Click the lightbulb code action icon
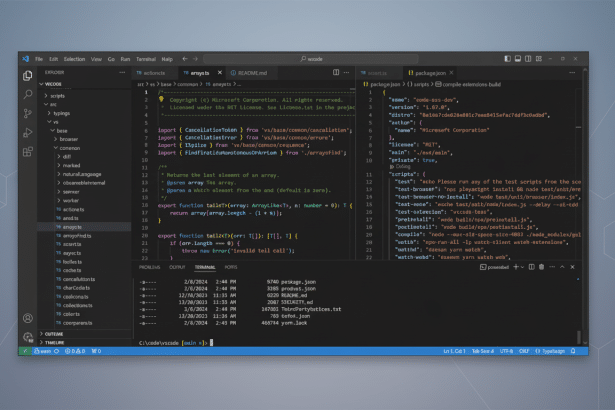Image resolution: width=615 pixels, height=410 pixels. (x=161, y=100)
